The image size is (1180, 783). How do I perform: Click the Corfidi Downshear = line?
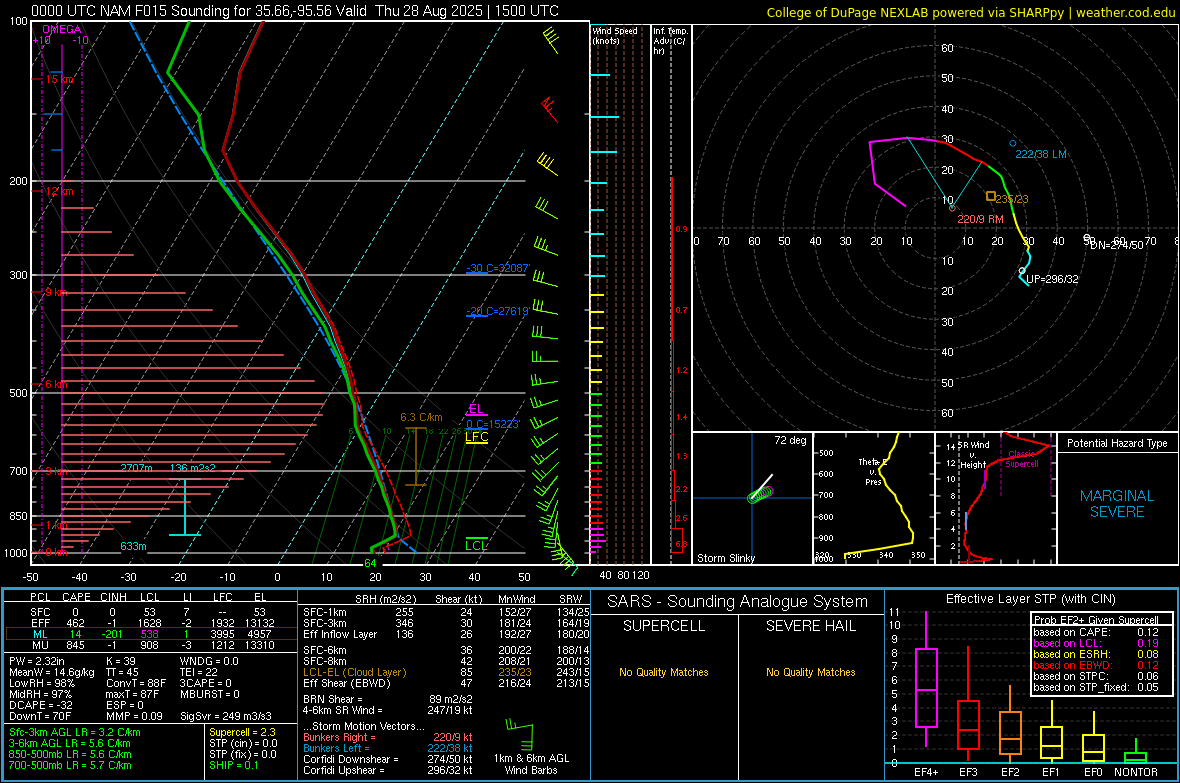388,760
